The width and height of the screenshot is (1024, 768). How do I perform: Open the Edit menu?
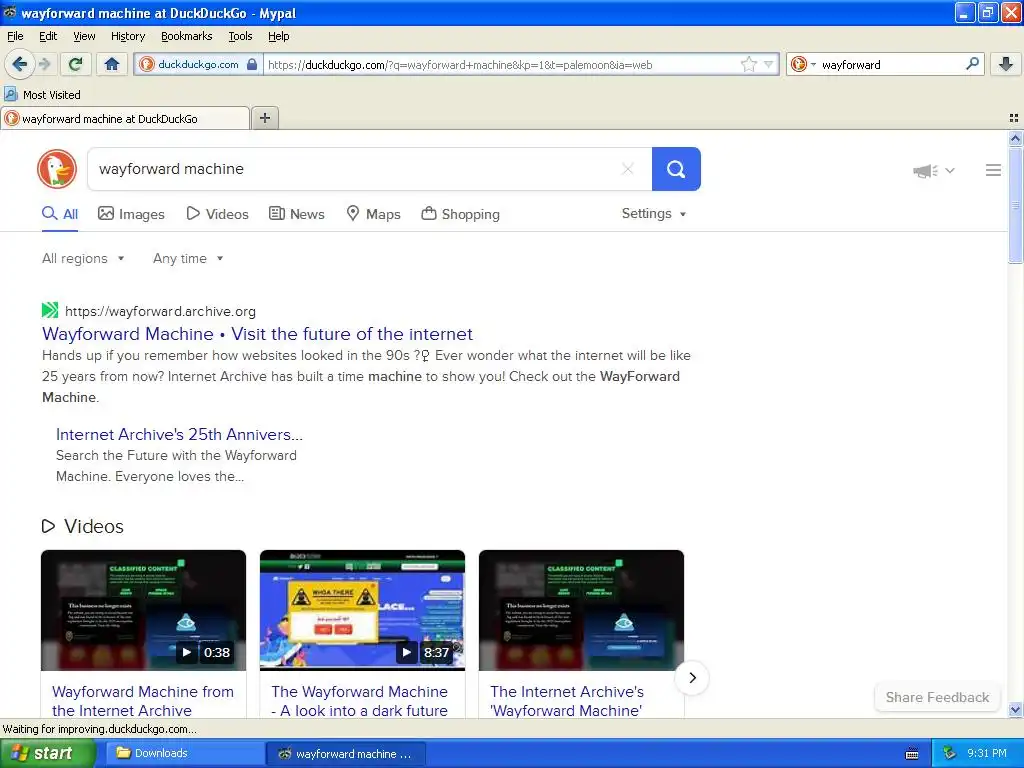tap(48, 36)
